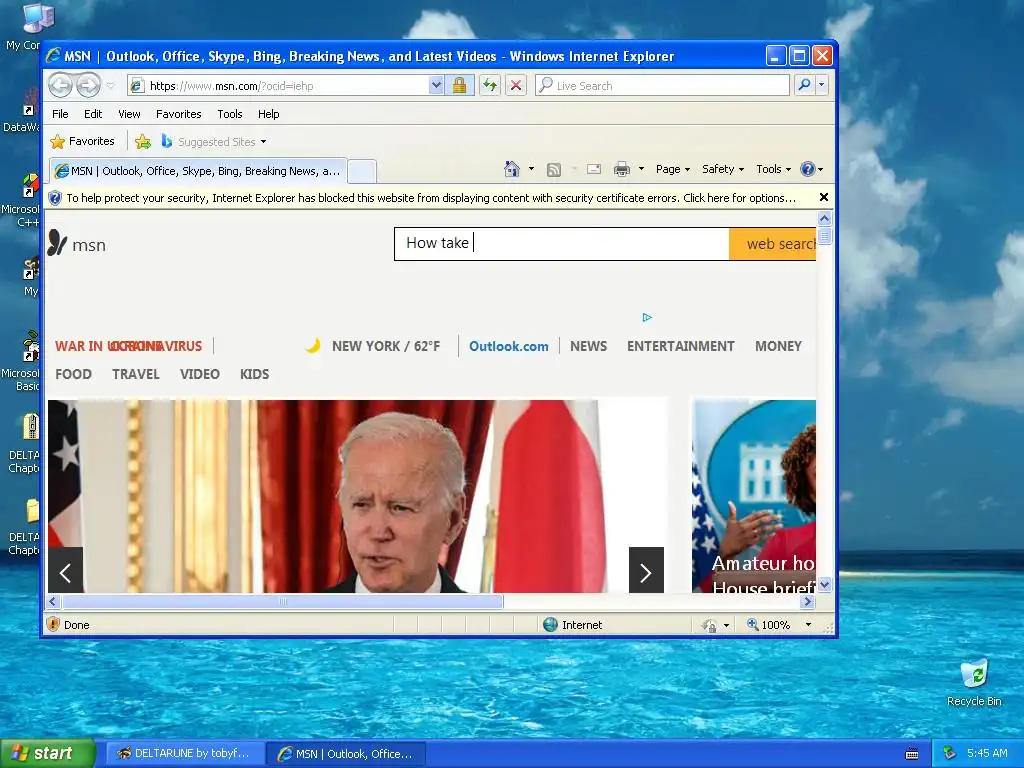
Task: Open the Tools command bar menu
Action: coord(773,169)
